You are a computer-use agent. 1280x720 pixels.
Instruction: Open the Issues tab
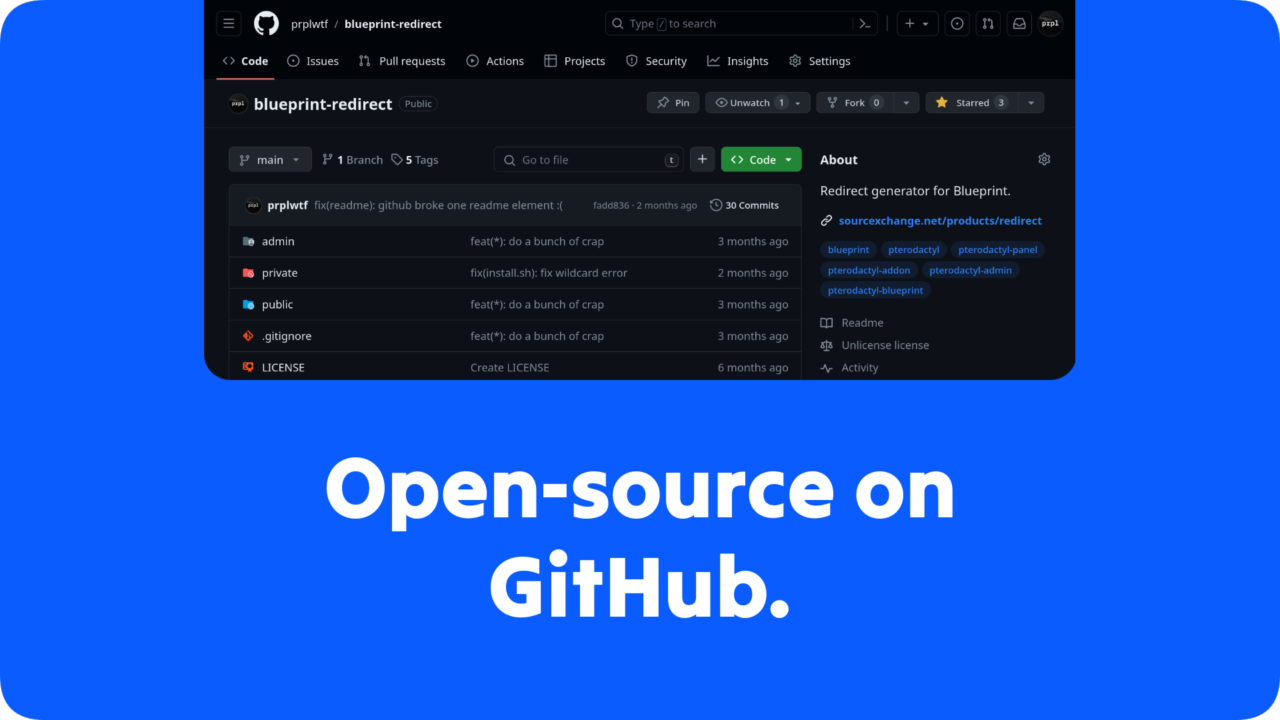[313, 61]
